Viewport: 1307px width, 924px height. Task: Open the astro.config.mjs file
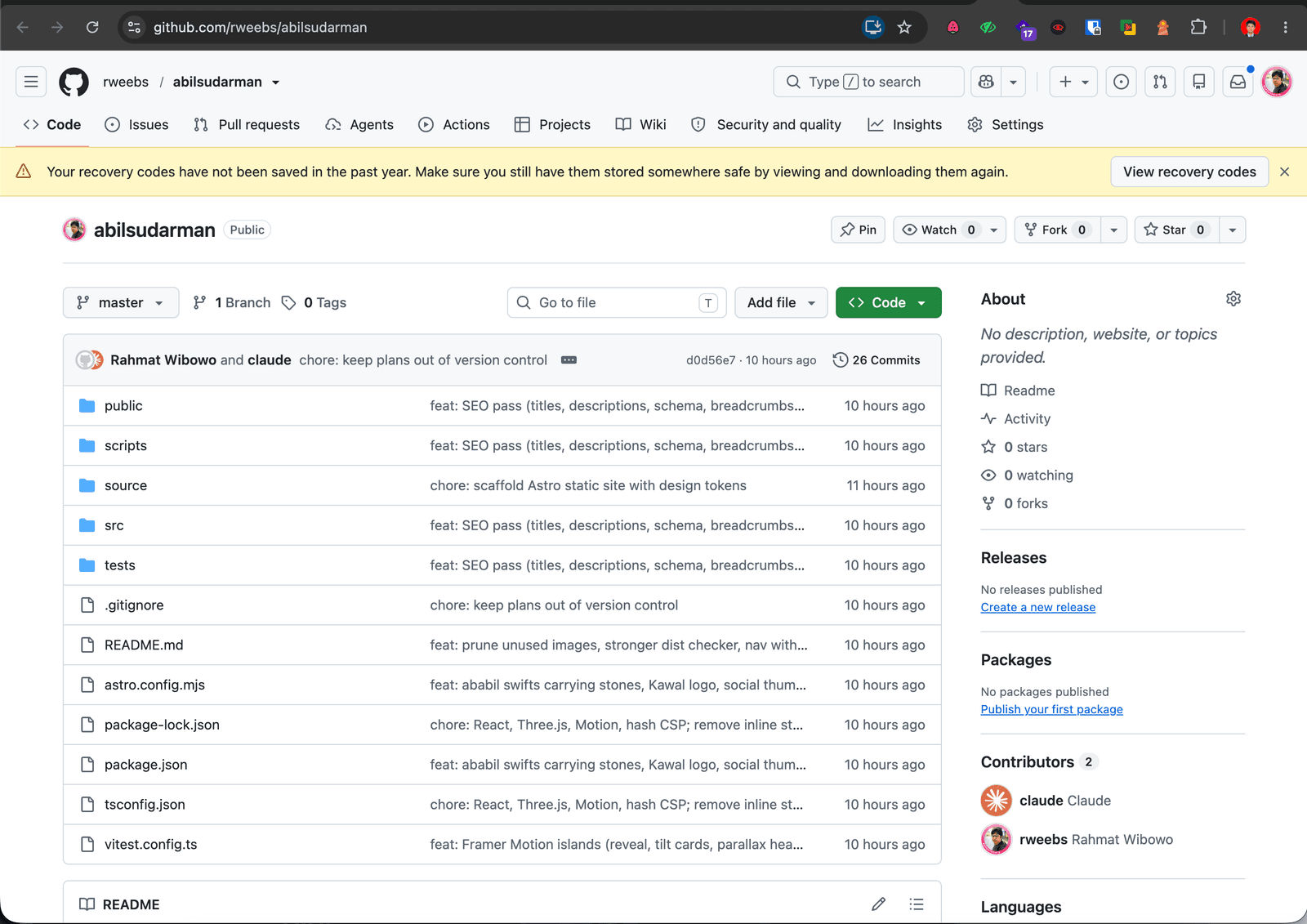[x=154, y=685]
